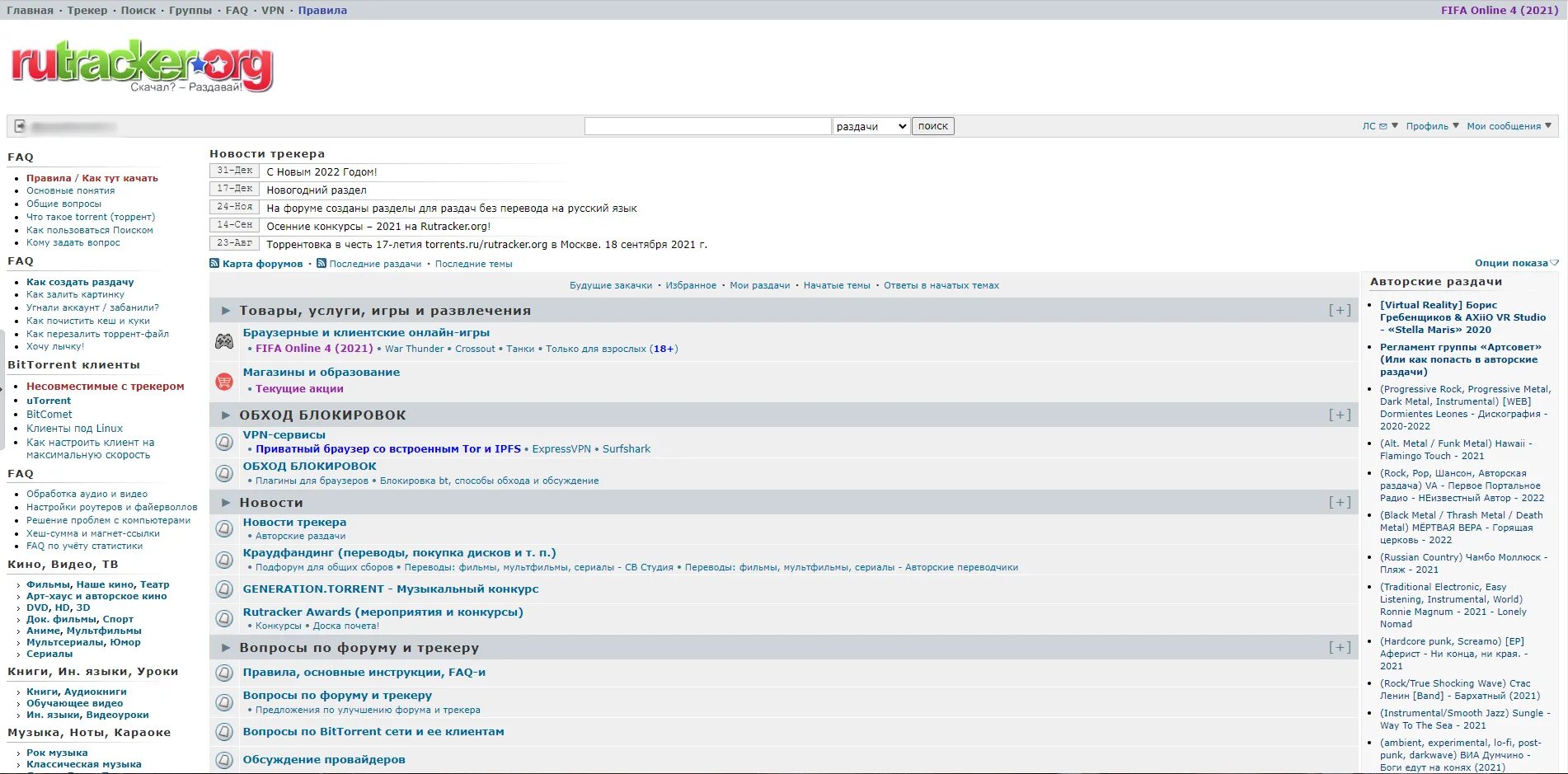Viewport: 1568px width, 774px height.
Task: Click the forum icon beside GENERATION.TORRENT
Action: click(224, 589)
